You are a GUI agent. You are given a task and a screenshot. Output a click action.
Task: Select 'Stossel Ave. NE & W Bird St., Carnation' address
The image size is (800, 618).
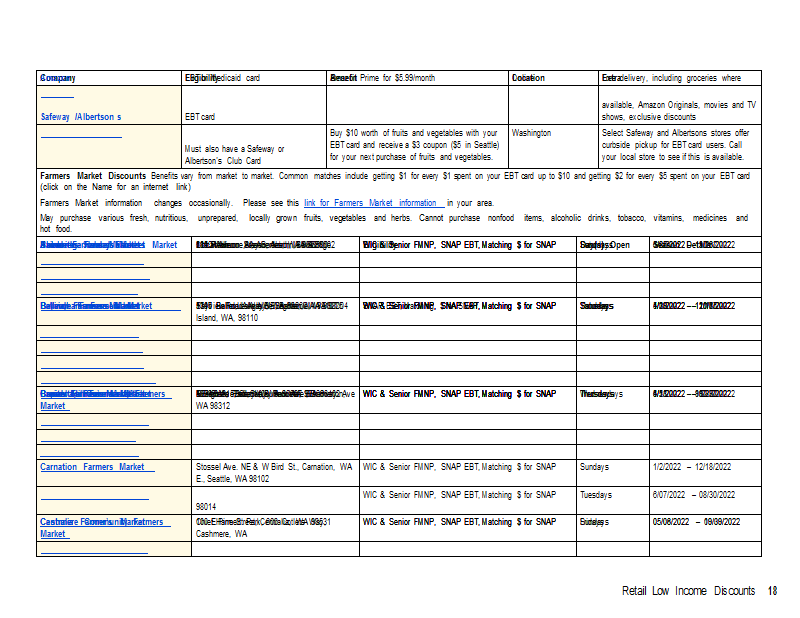tap(274, 467)
